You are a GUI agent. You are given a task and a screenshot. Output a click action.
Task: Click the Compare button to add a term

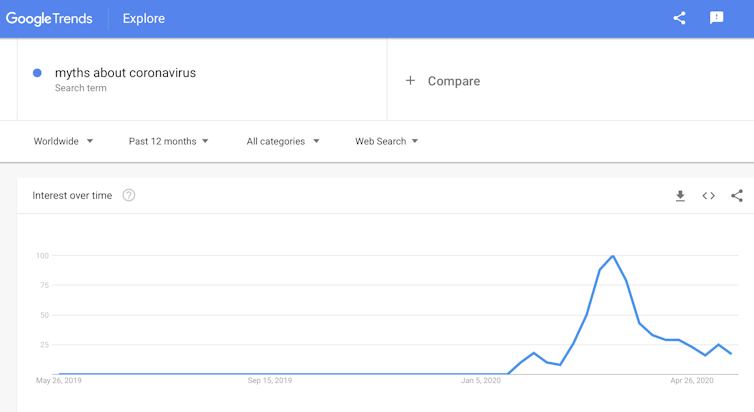point(453,81)
